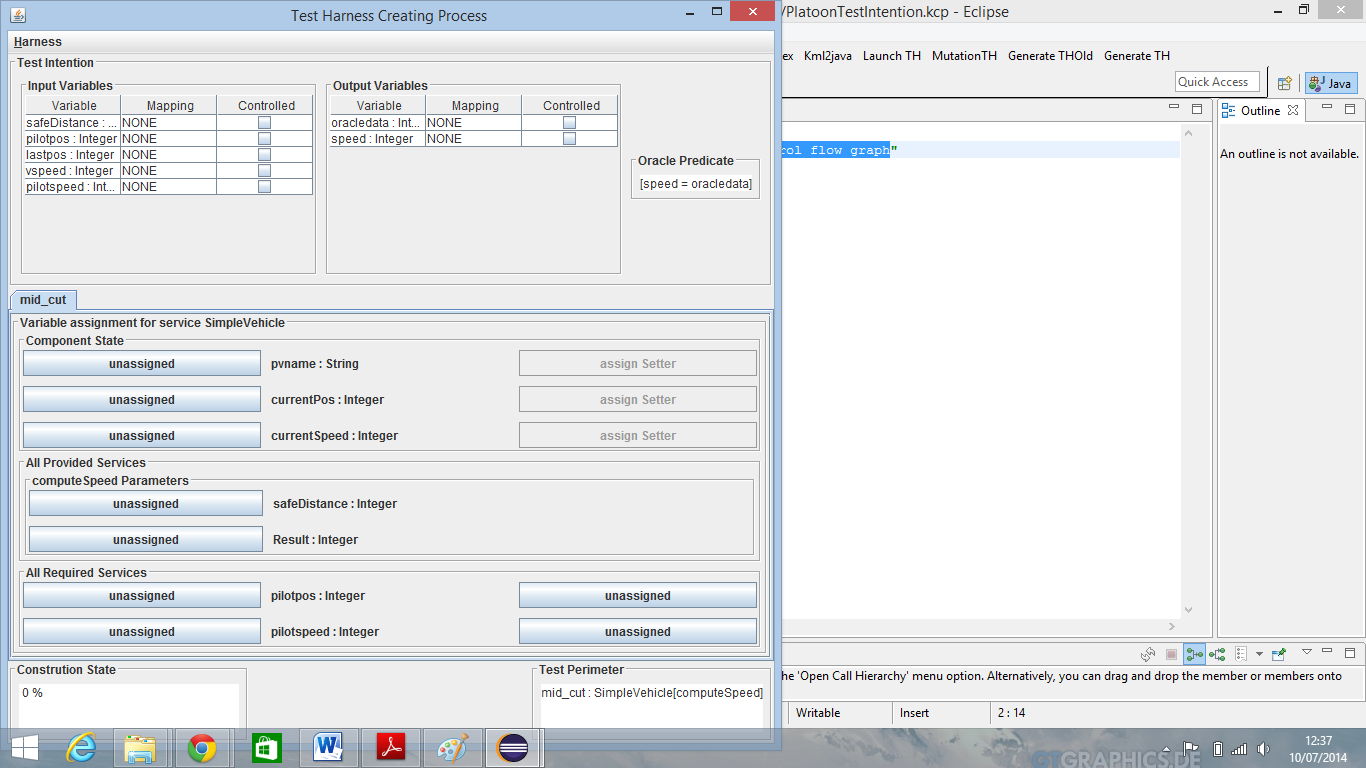Expand the call history dropdown arrow
The image size is (1366, 768).
(x=1258, y=654)
